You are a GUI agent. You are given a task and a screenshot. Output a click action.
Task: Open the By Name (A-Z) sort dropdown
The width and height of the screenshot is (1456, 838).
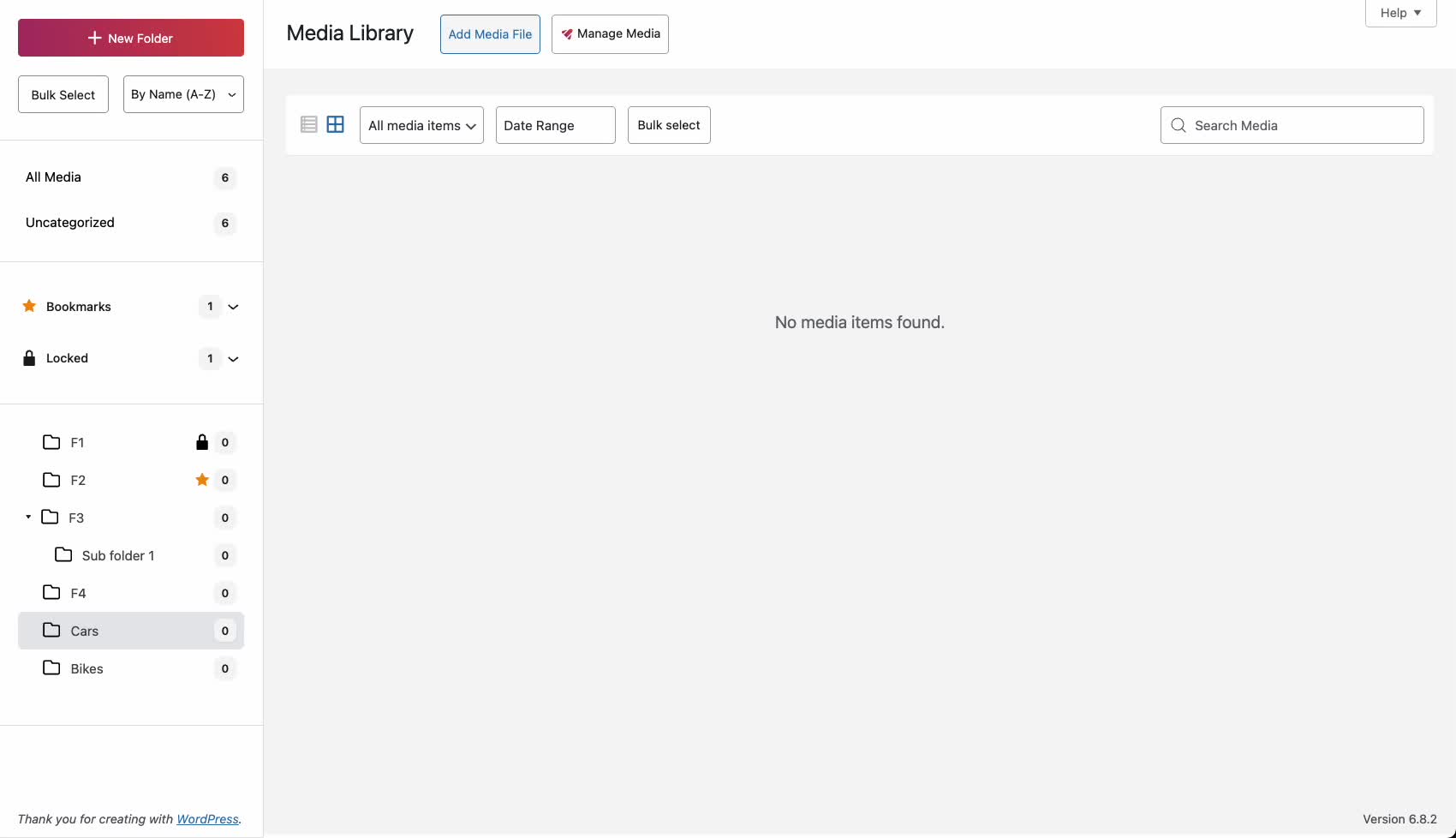pos(182,93)
